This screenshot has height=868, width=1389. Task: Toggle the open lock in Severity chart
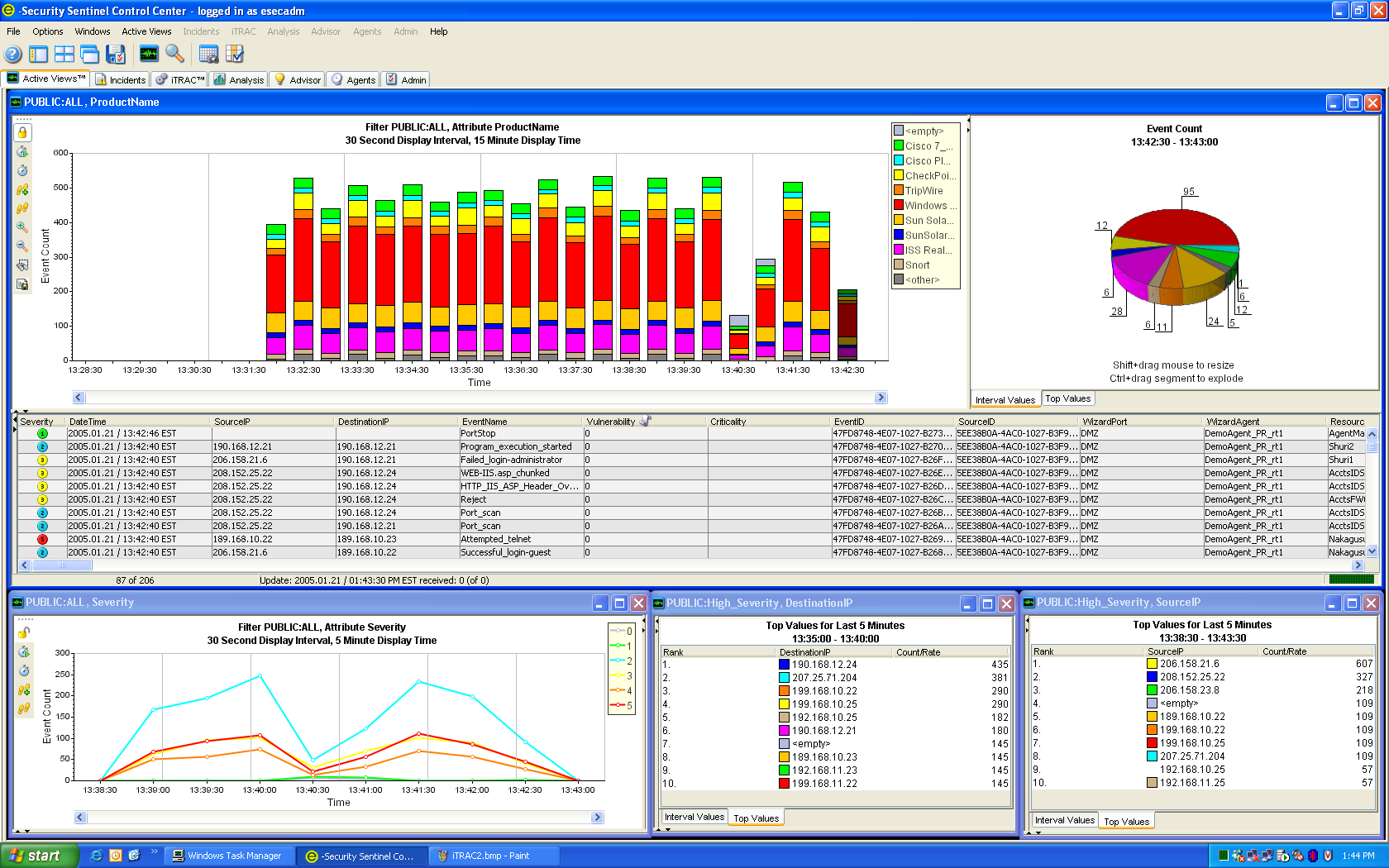click(24, 632)
